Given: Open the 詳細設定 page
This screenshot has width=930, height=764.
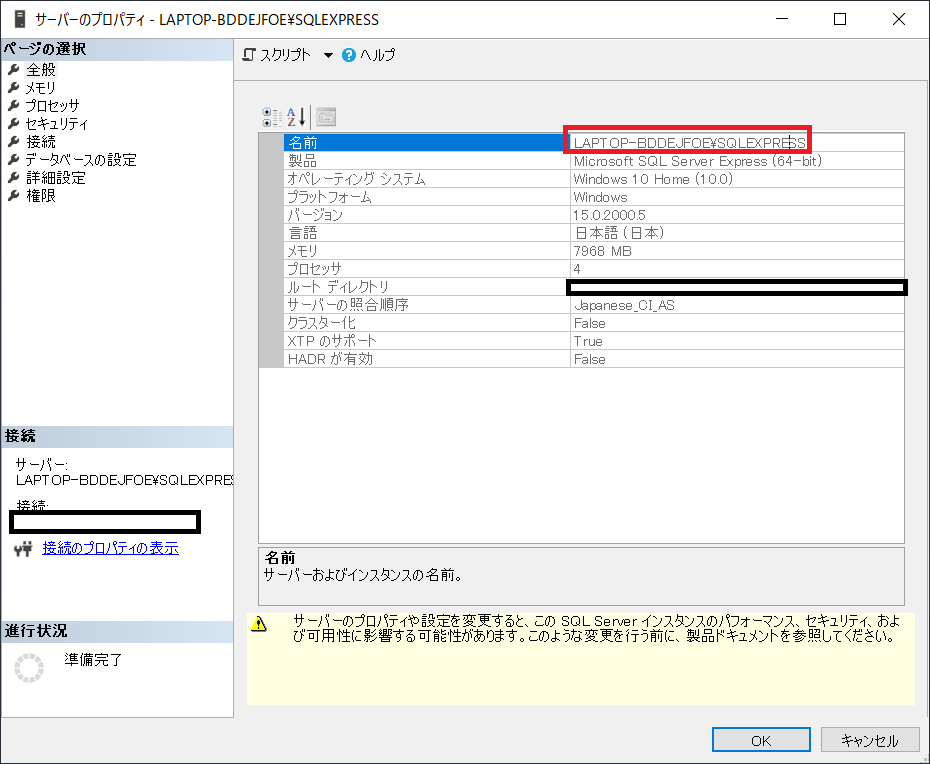Looking at the screenshot, I should (56, 177).
